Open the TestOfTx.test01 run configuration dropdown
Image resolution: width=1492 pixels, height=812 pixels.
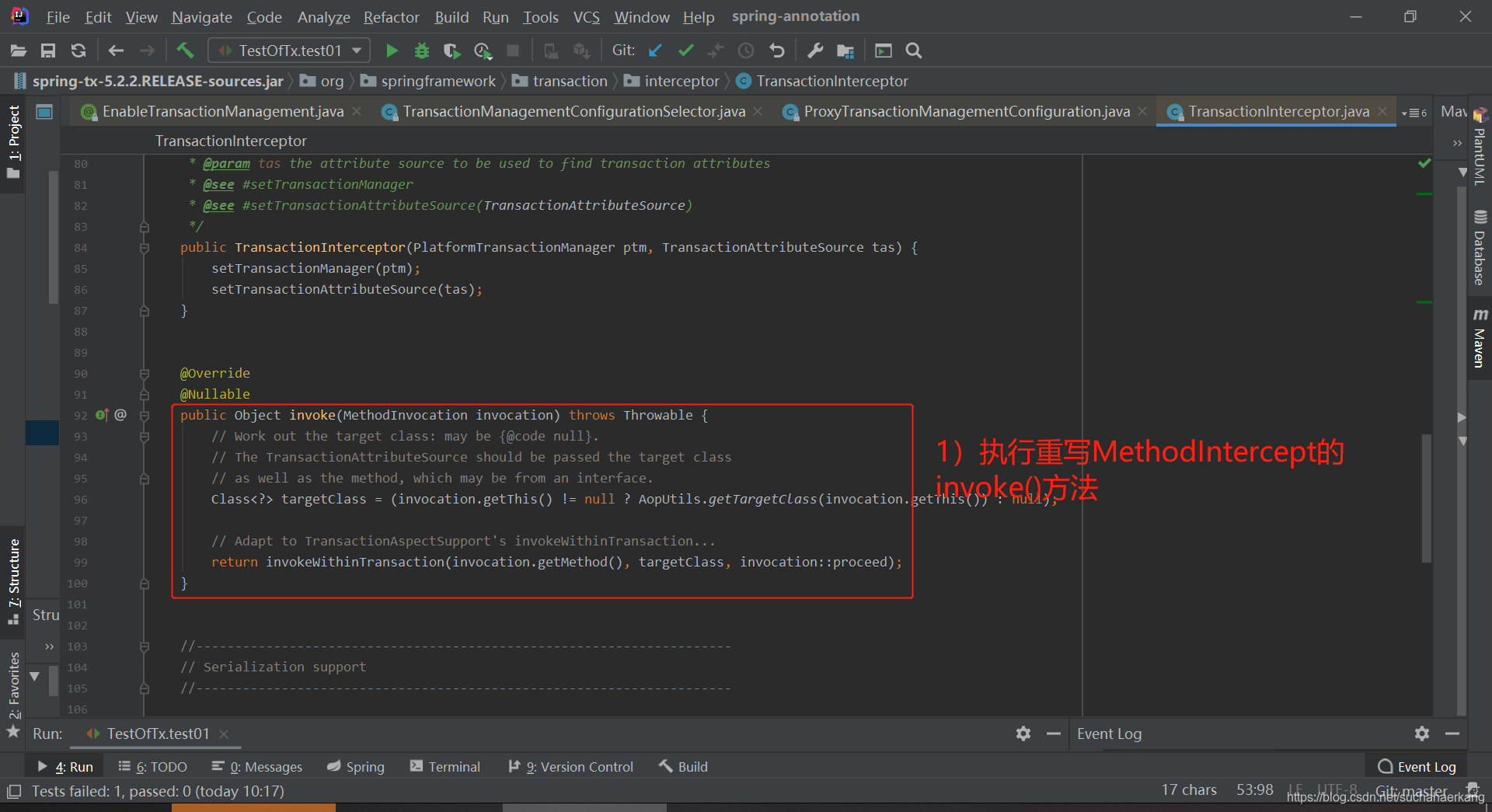[289, 51]
